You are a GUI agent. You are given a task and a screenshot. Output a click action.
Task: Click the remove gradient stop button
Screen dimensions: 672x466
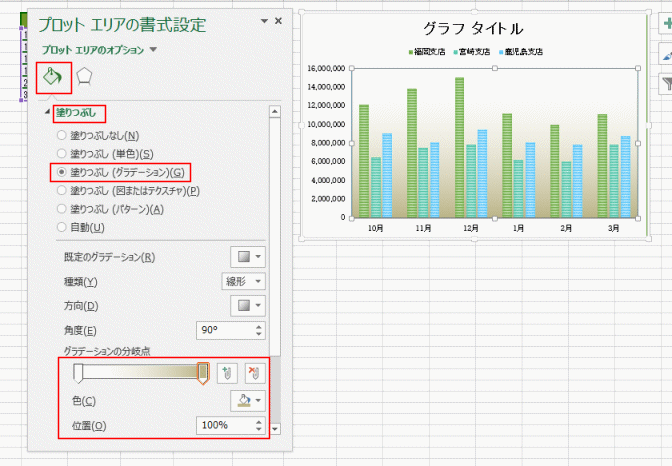tap(255, 374)
